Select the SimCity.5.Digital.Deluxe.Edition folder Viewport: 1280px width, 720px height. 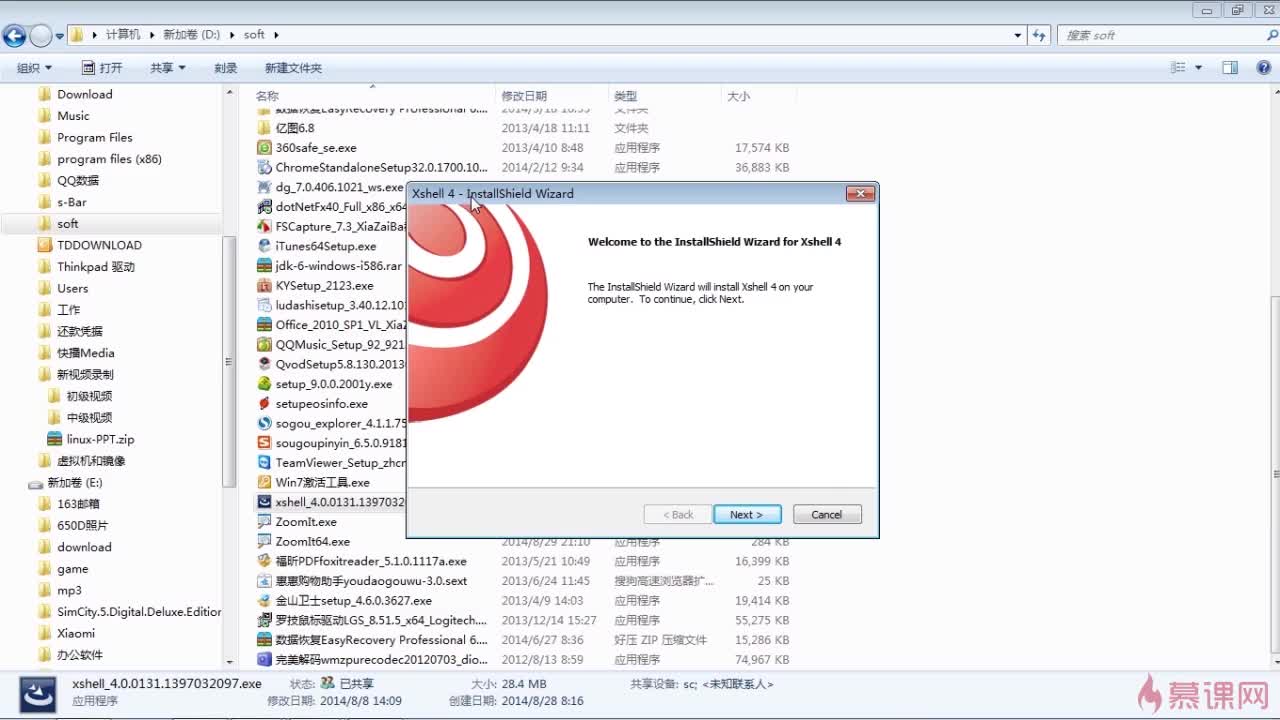tap(138, 612)
